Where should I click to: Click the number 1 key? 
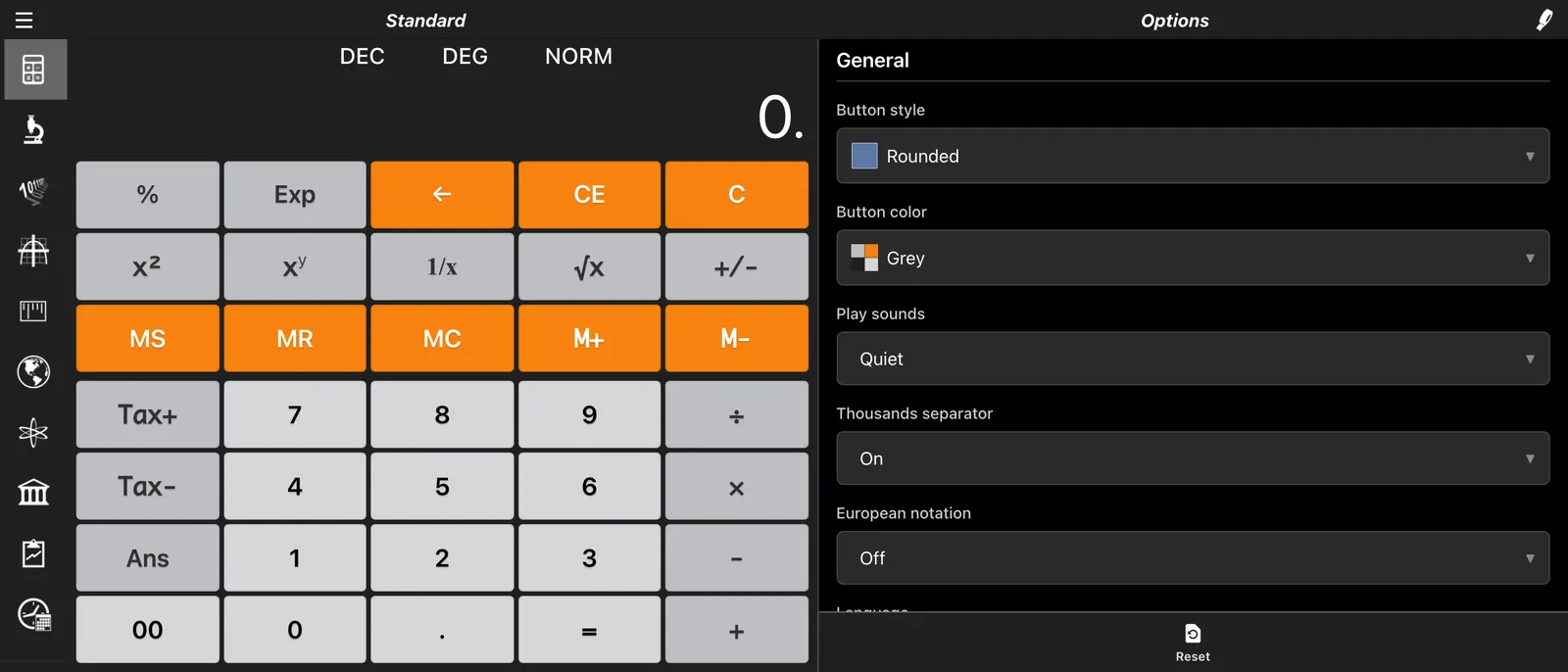tap(295, 558)
